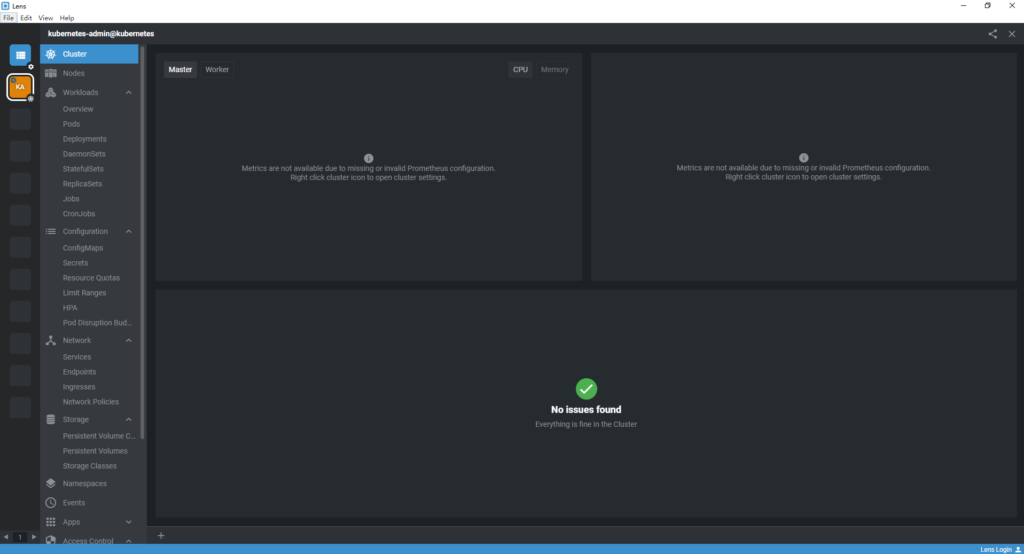Image resolution: width=1024 pixels, height=554 pixels.
Task: Click the Apps grid icon
Action: [51, 522]
